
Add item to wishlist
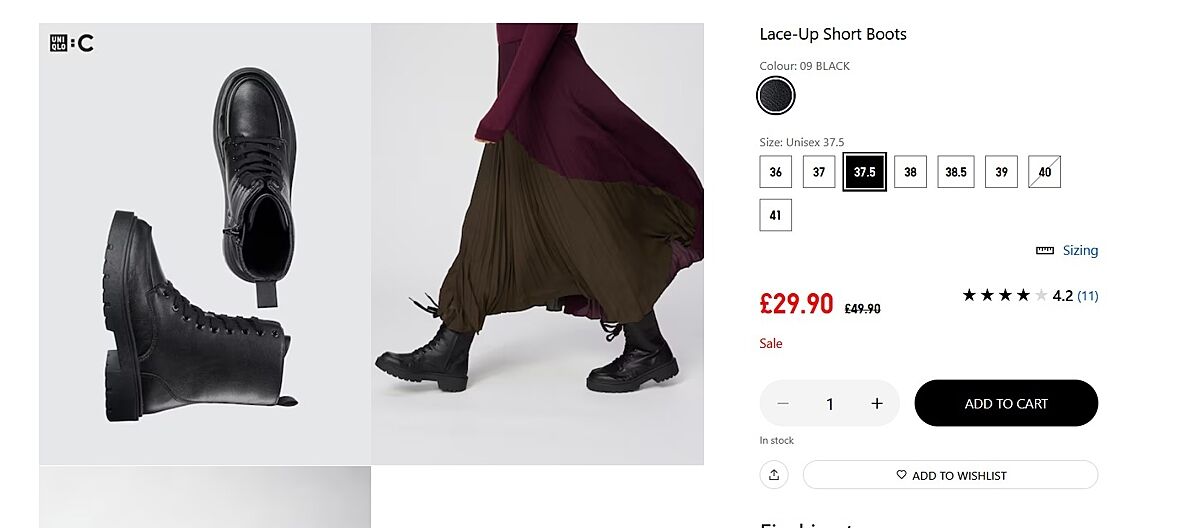[x=950, y=475]
